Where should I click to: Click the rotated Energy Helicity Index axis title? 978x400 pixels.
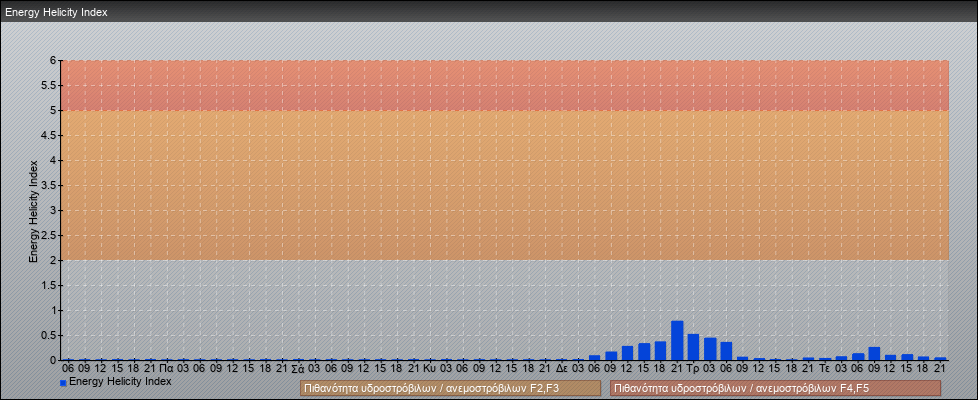point(33,210)
